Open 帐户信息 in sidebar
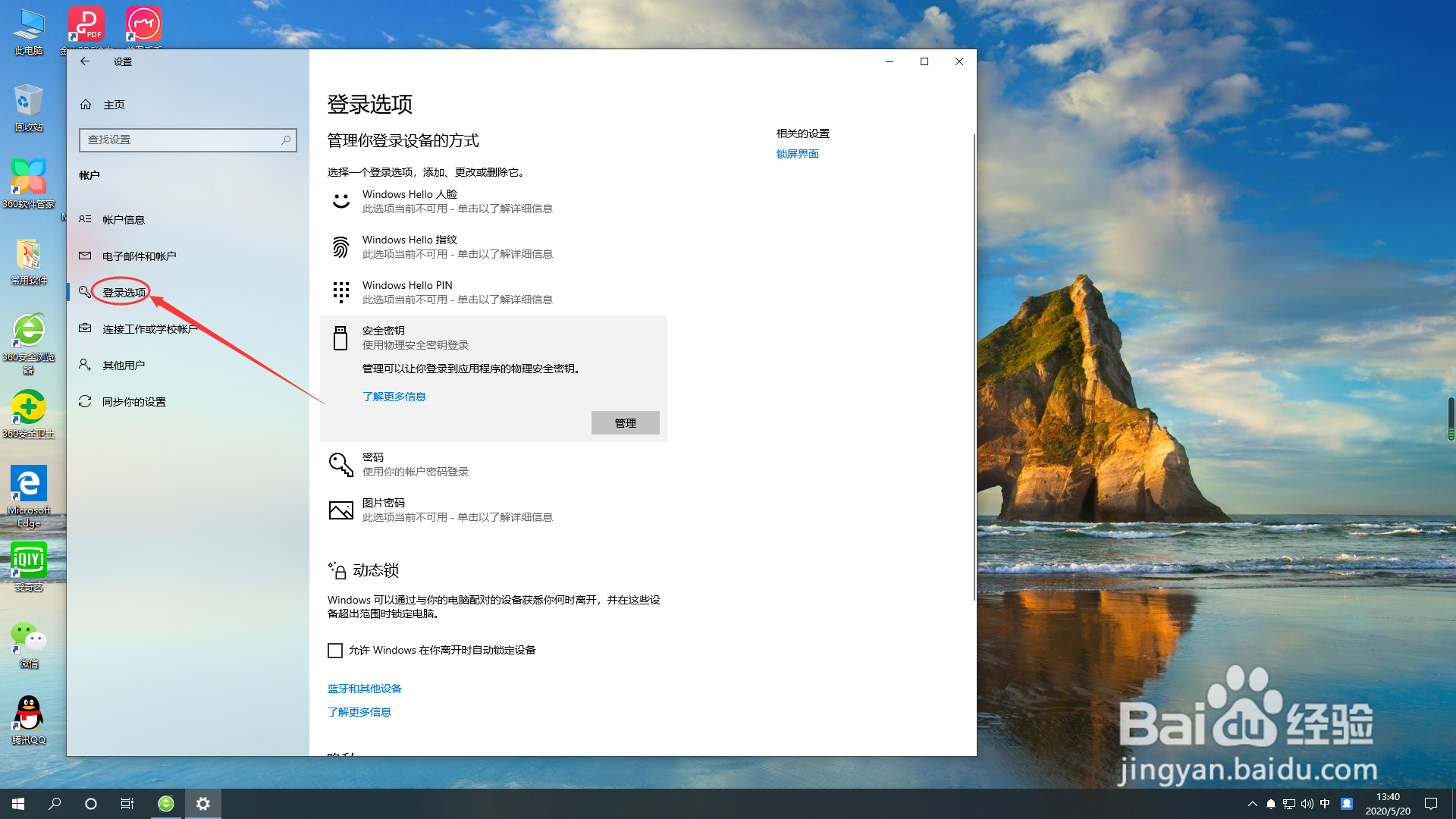1456x819 pixels. (124, 220)
